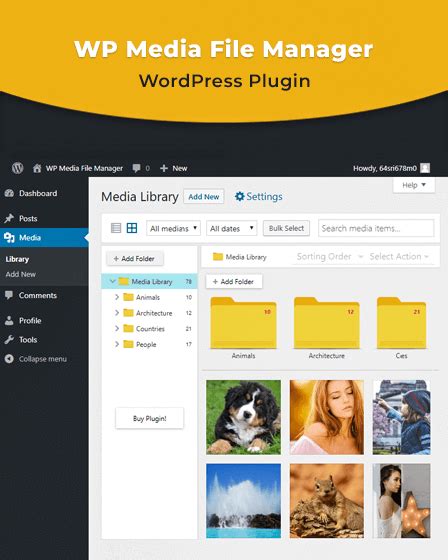Select Add New submenu under Media
The height and width of the screenshot is (560, 448).
(21, 274)
